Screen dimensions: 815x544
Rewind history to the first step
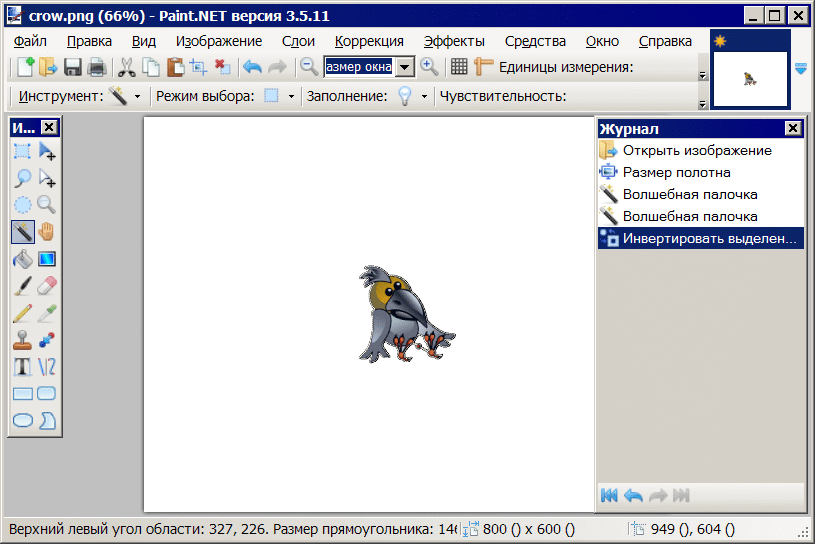click(x=609, y=495)
